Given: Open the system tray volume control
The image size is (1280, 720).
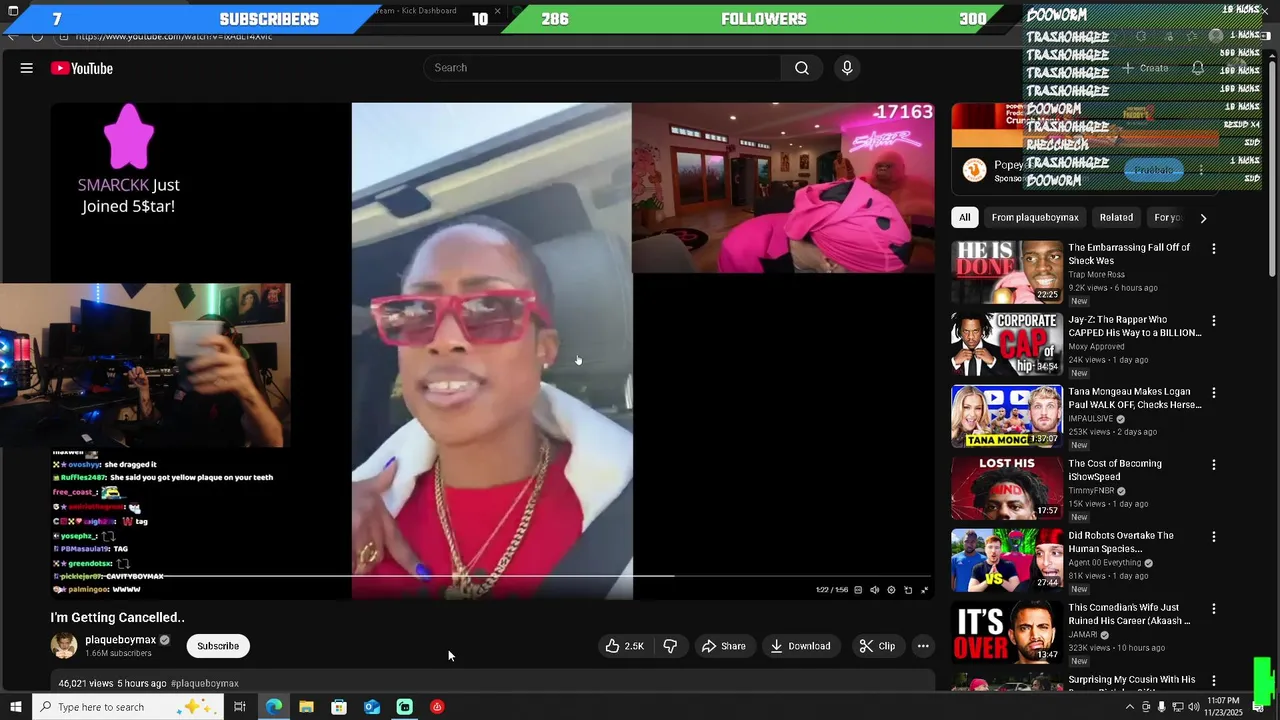Looking at the screenshot, I should [1193, 707].
